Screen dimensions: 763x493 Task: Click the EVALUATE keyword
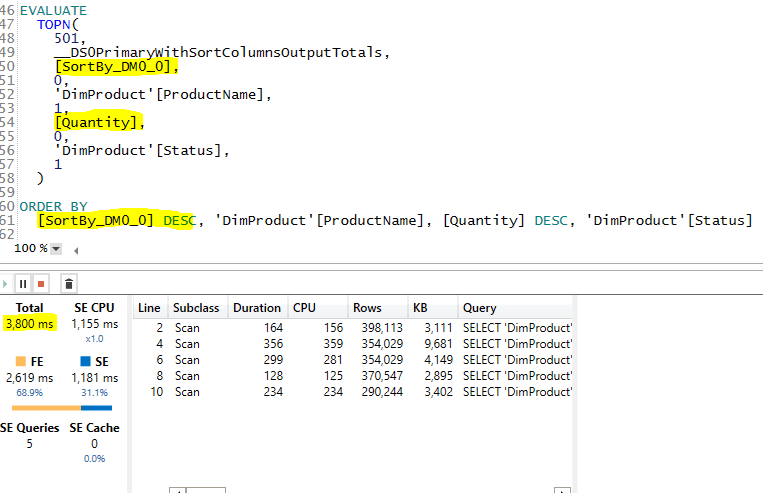53,11
